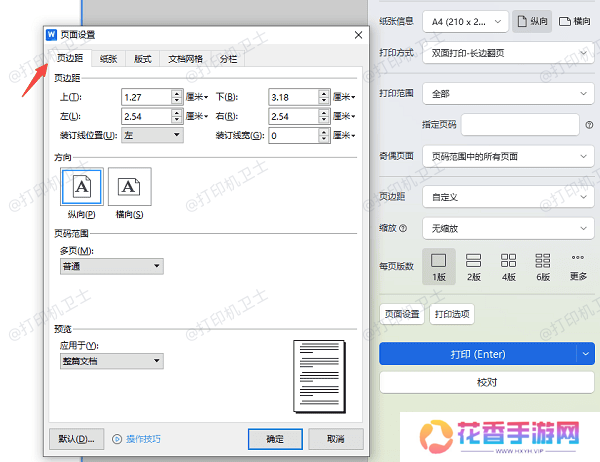Select 横向 landscape in print panel

tap(574, 21)
